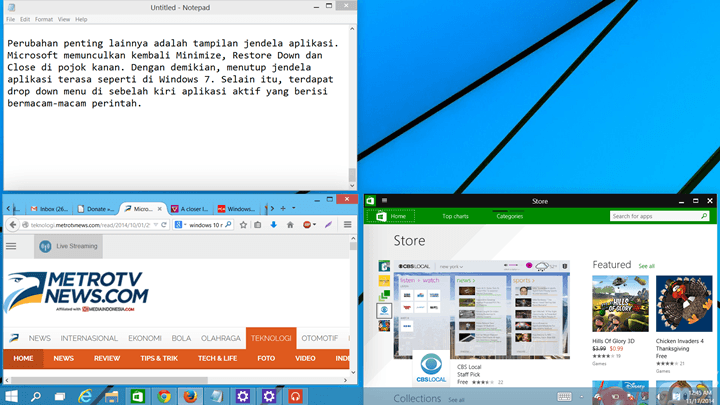The width and height of the screenshot is (720, 405).
Task: Click See all next to Collections
Action: click(456, 400)
